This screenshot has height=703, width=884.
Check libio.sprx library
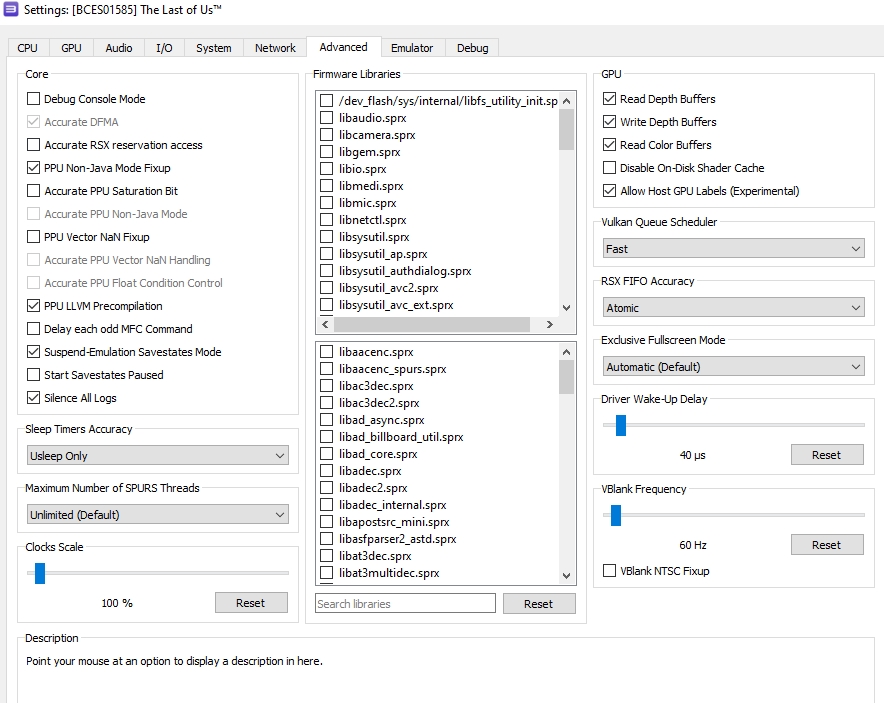click(x=326, y=169)
